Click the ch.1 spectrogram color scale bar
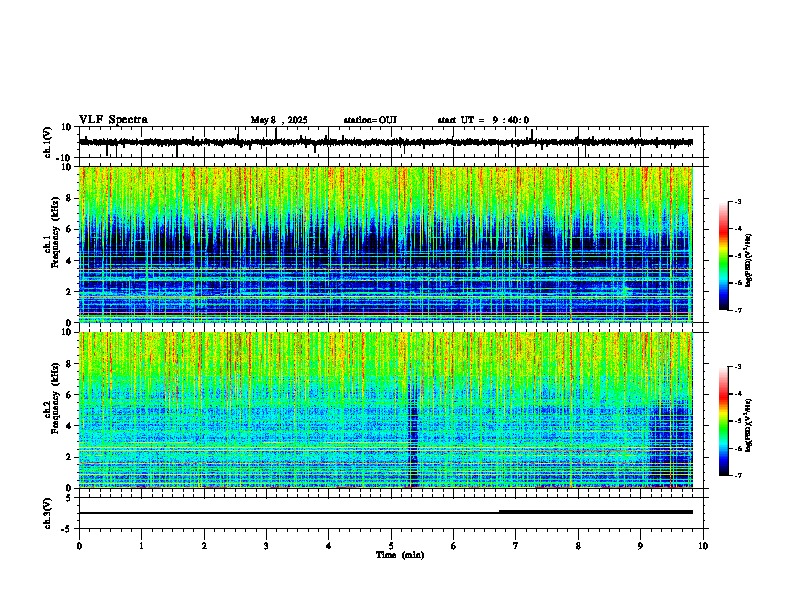 pyautogui.click(x=724, y=256)
